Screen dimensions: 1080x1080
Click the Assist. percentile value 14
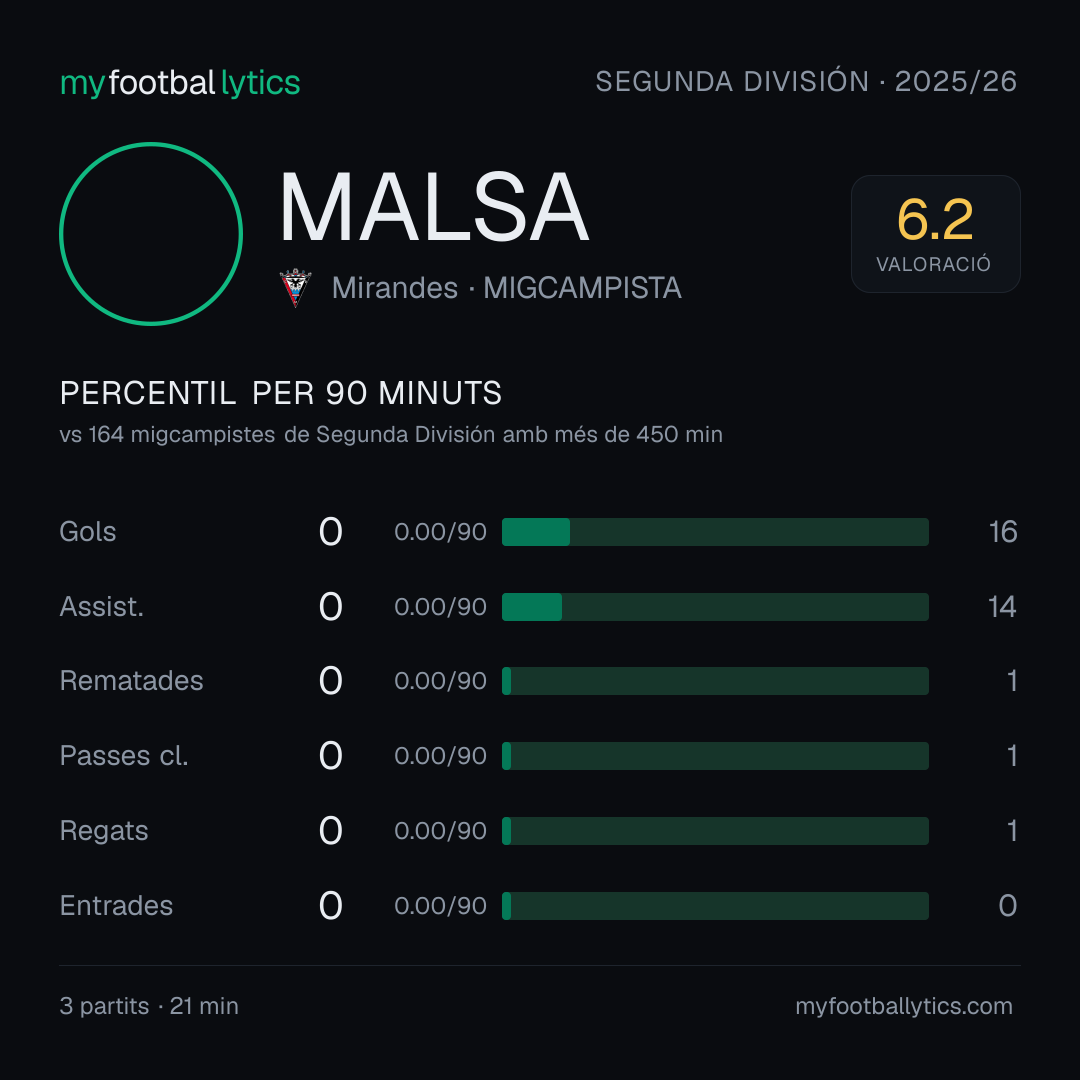coord(1002,607)
